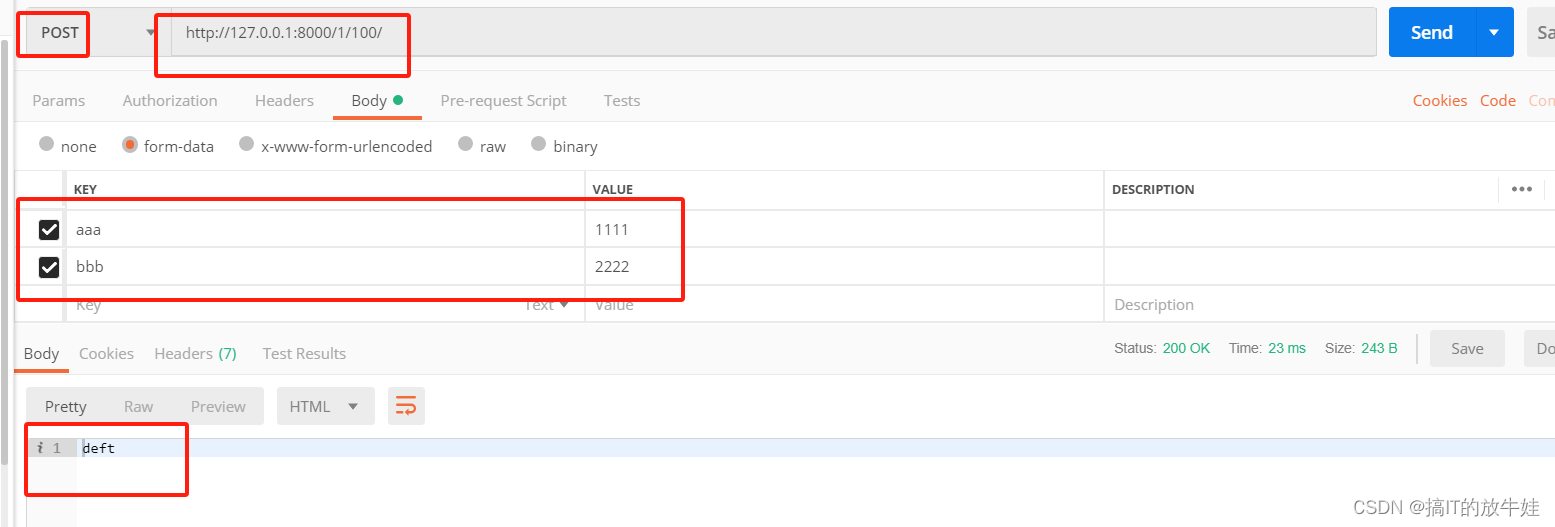
Task: Click the description cell of the bbb row
Action: pyautogui.click(x=1329, y=267)
